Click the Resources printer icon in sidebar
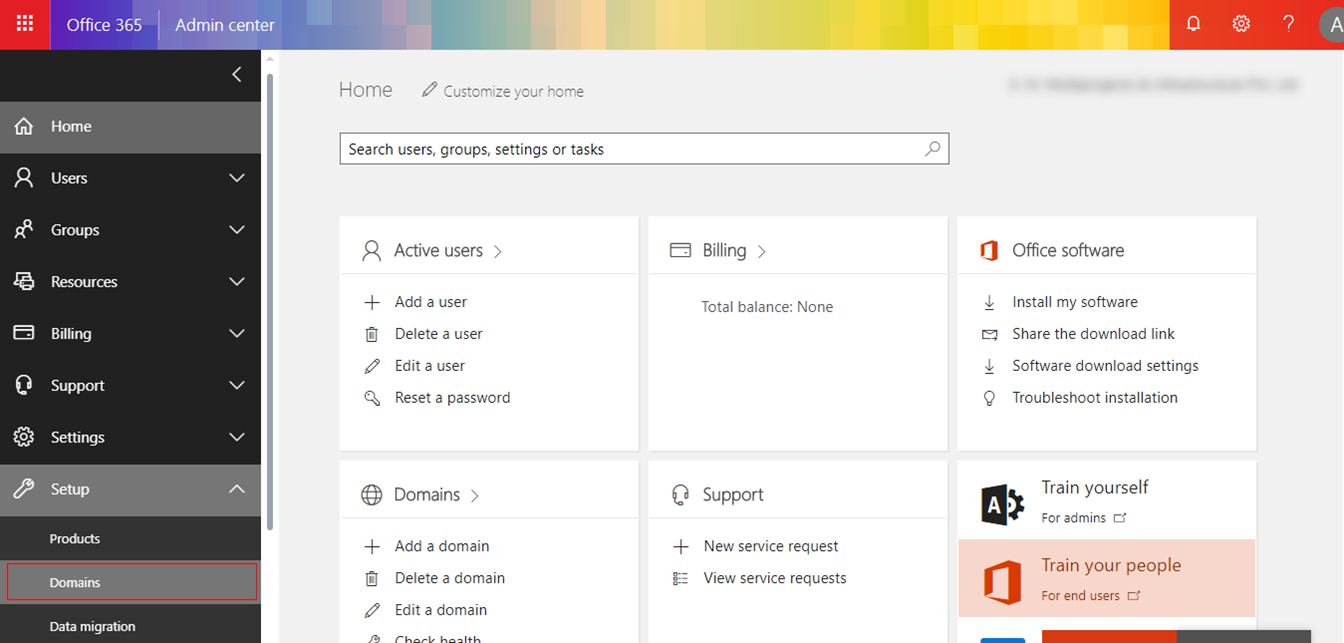The image size is (1344, 643). pos(24,282)
